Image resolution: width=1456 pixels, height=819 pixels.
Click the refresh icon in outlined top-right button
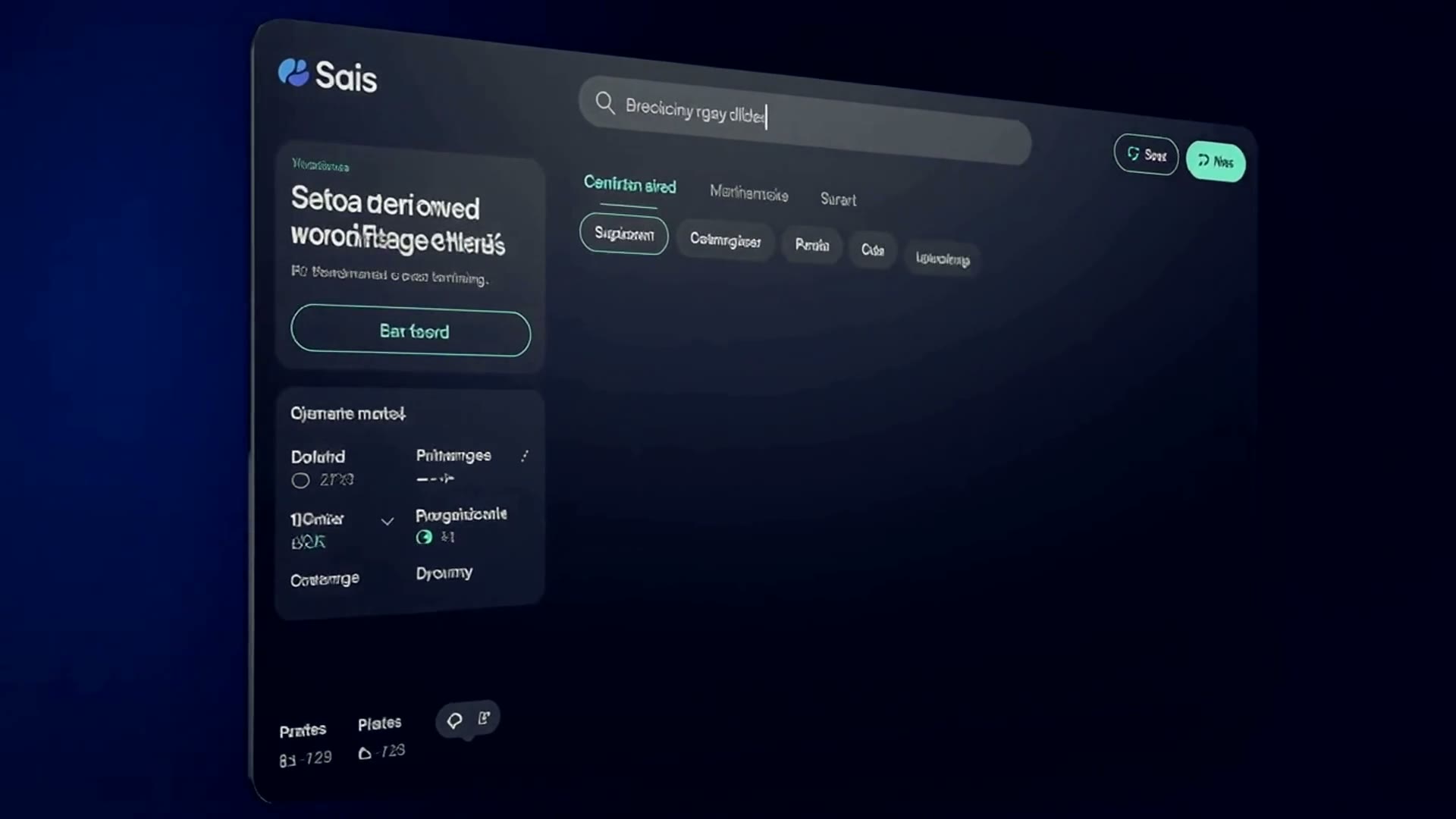[x=1133, y=153]
